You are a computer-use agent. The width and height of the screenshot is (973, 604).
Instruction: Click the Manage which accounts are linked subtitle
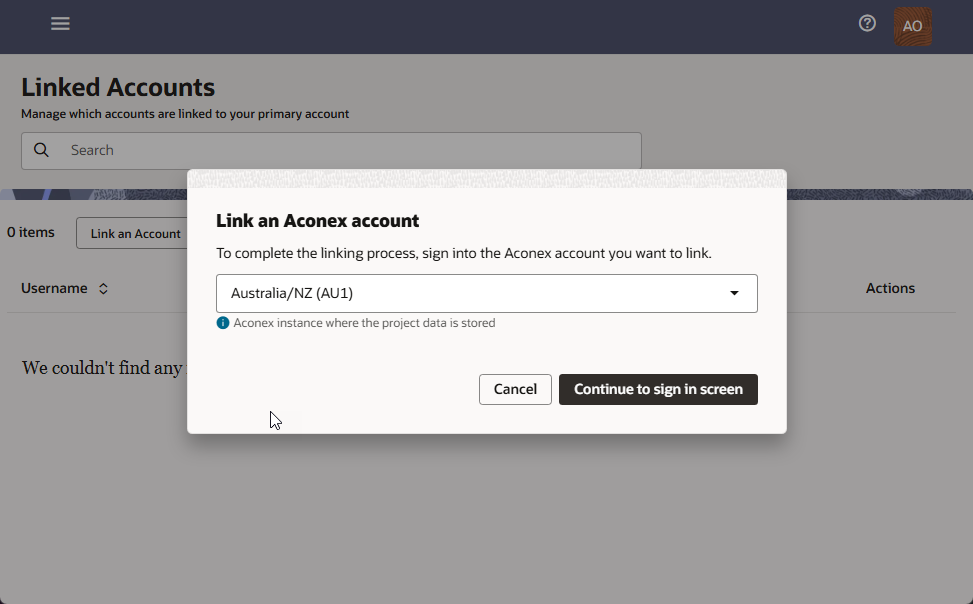(185, 114)
